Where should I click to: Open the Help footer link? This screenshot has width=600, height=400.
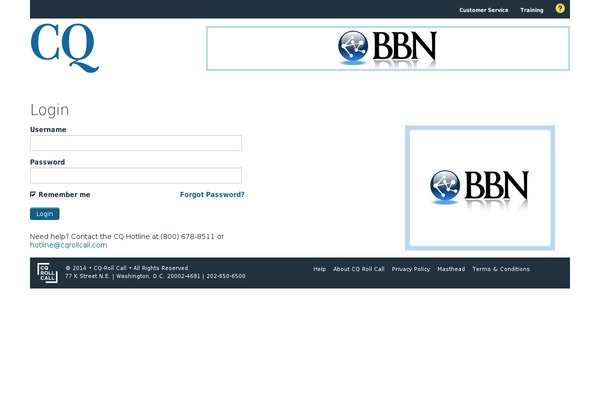pyautogui.click(x=320, y=269)
